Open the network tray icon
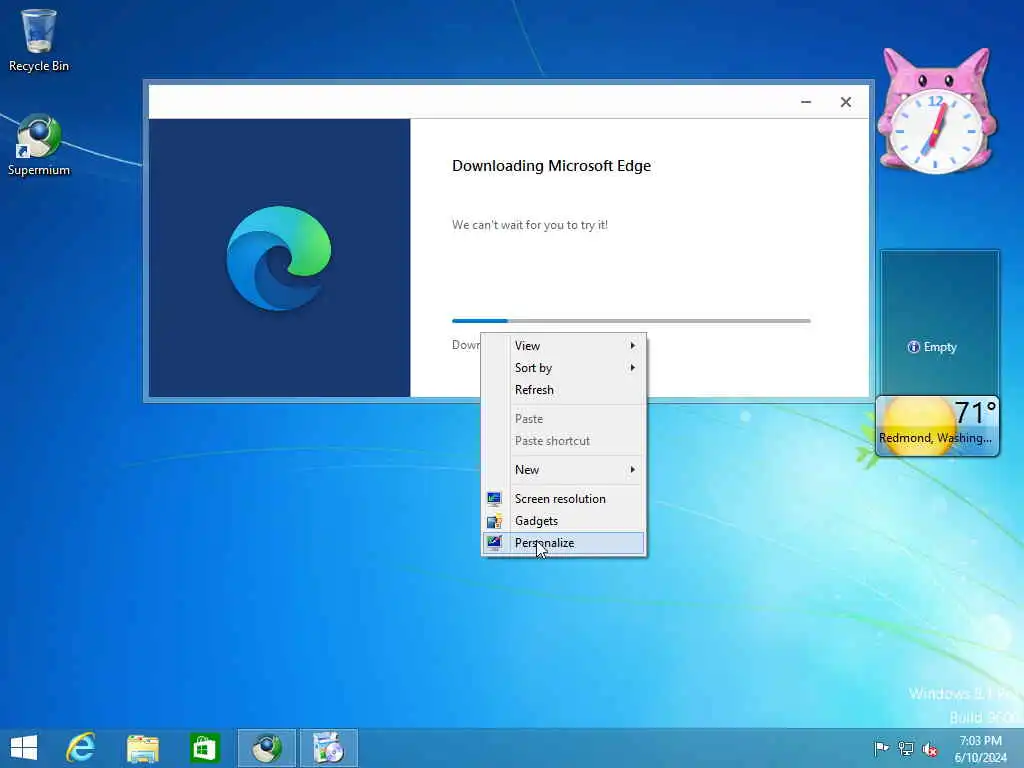The width and height of the screenshot is (1024, 768). point(905,748)
